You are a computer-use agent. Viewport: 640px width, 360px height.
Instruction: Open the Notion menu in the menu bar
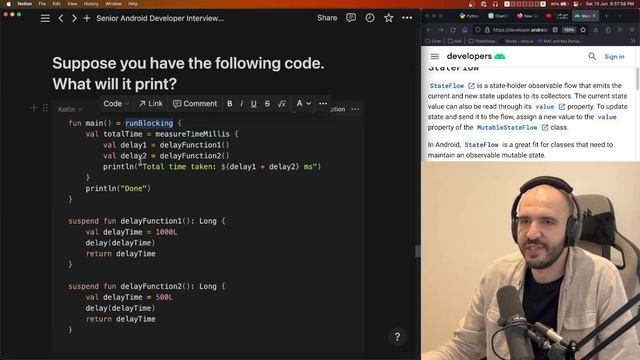[25, 4]
